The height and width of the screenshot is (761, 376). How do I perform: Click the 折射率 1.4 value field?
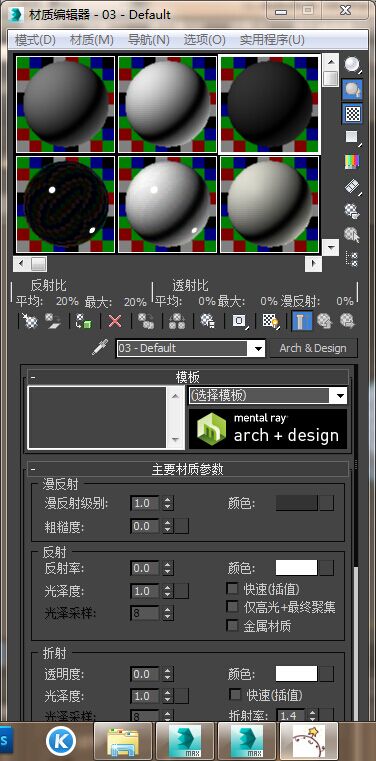292,715
